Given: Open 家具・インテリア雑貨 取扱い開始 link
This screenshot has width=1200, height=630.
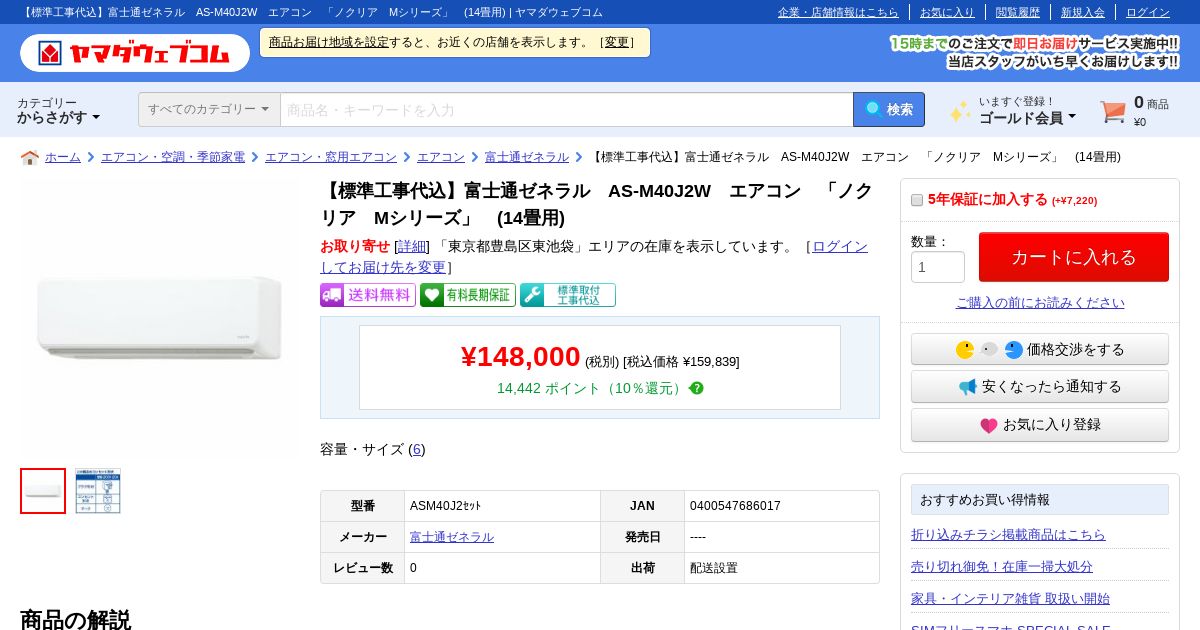Looking at the screenshot, I should click(1010, 598).
